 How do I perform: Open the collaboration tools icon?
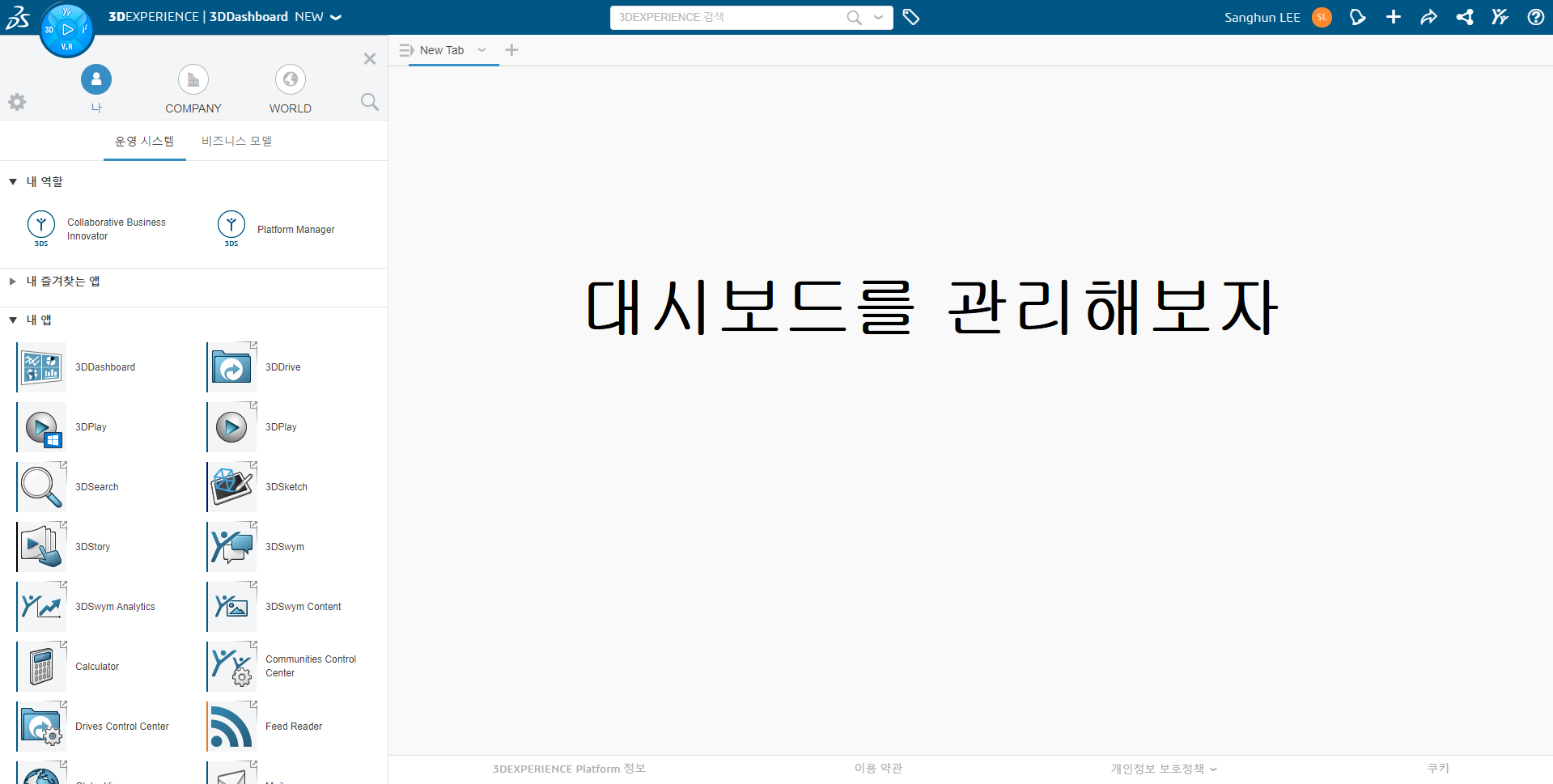[x=1500, y=17]
